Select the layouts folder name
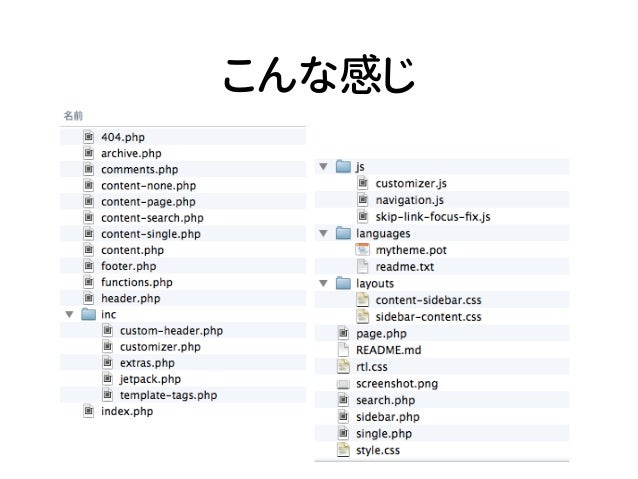Screen dimensions: 638x479 click(375, 284)
